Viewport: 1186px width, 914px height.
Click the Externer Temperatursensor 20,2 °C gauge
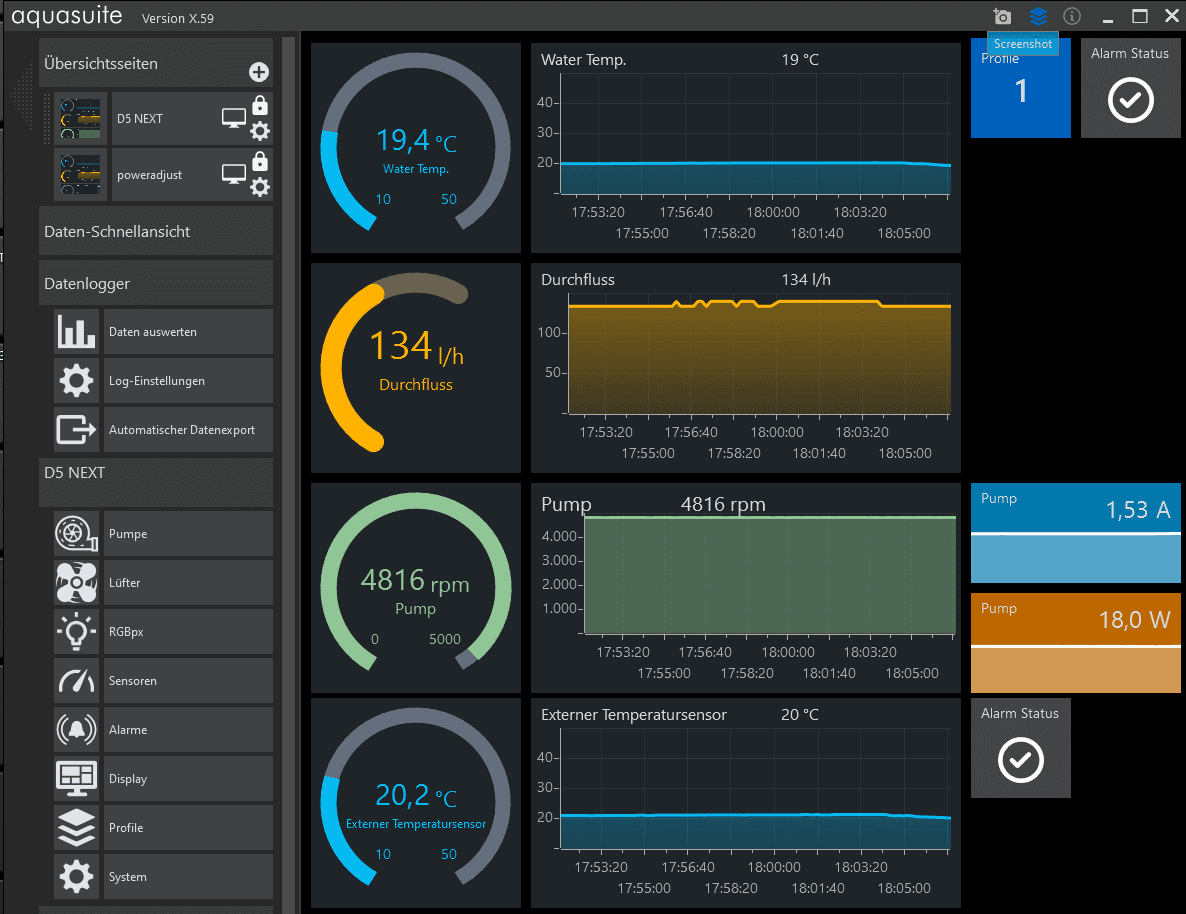[415, 803]
